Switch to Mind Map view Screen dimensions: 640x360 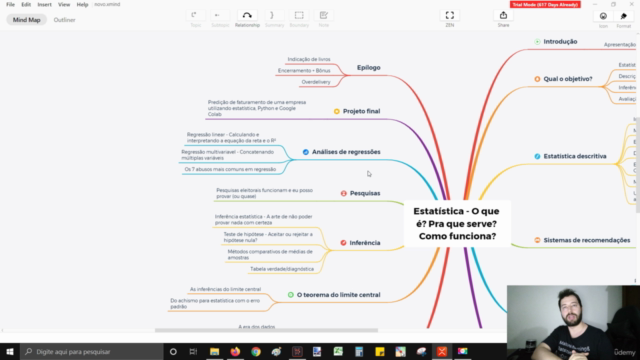(27, 20)
